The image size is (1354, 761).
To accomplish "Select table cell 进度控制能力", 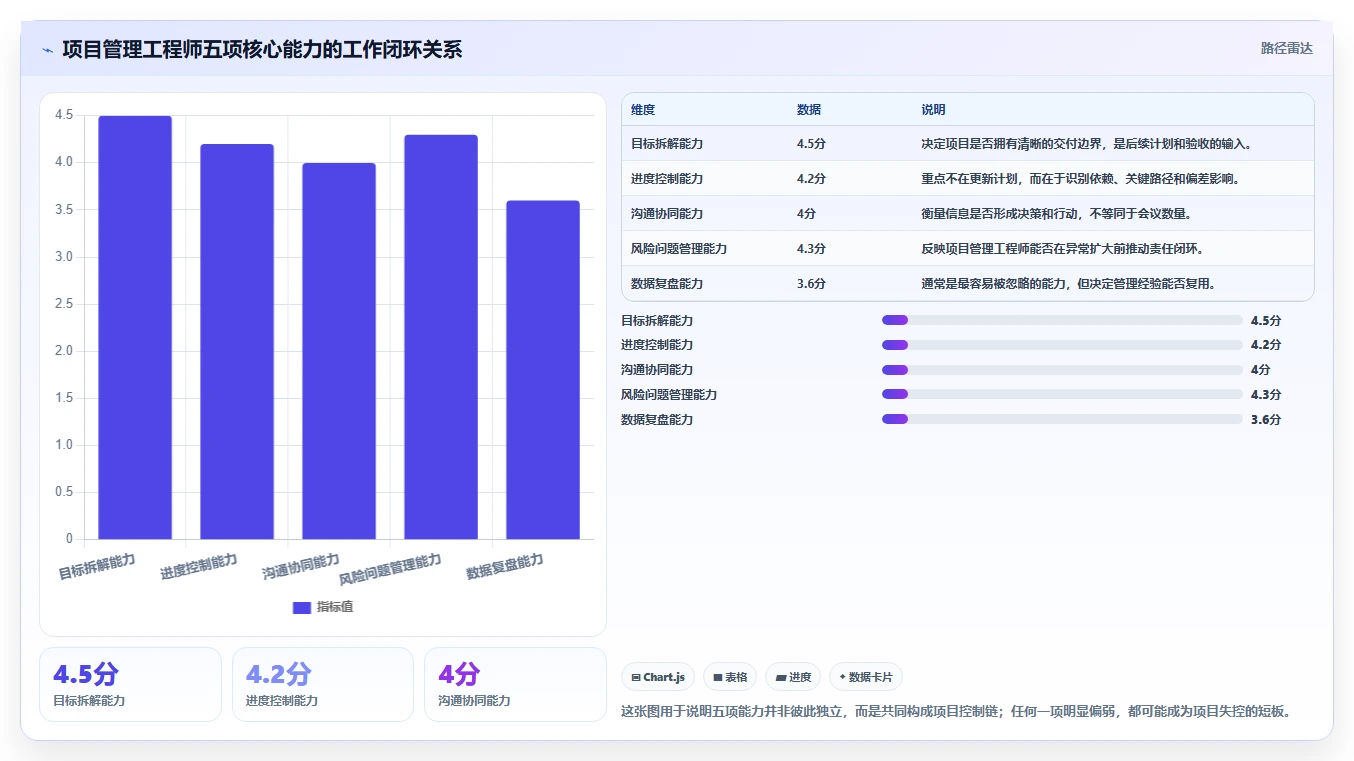I will point(667,179).
